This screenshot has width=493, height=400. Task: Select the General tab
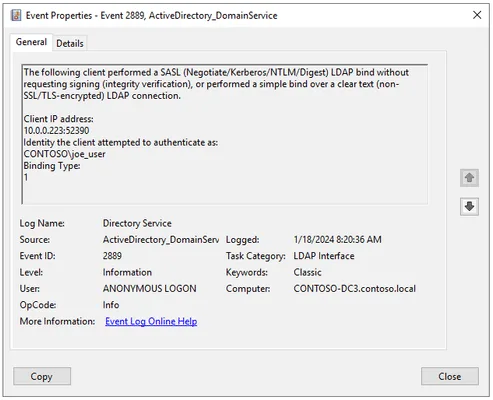point(31,42)
